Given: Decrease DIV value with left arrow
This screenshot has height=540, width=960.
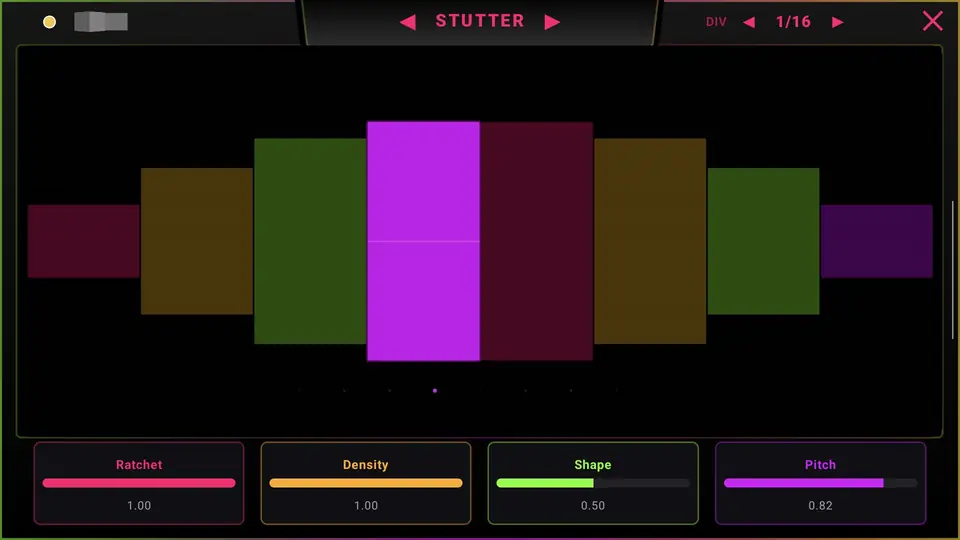Looking at the screenshot, I should click(749, 23).
